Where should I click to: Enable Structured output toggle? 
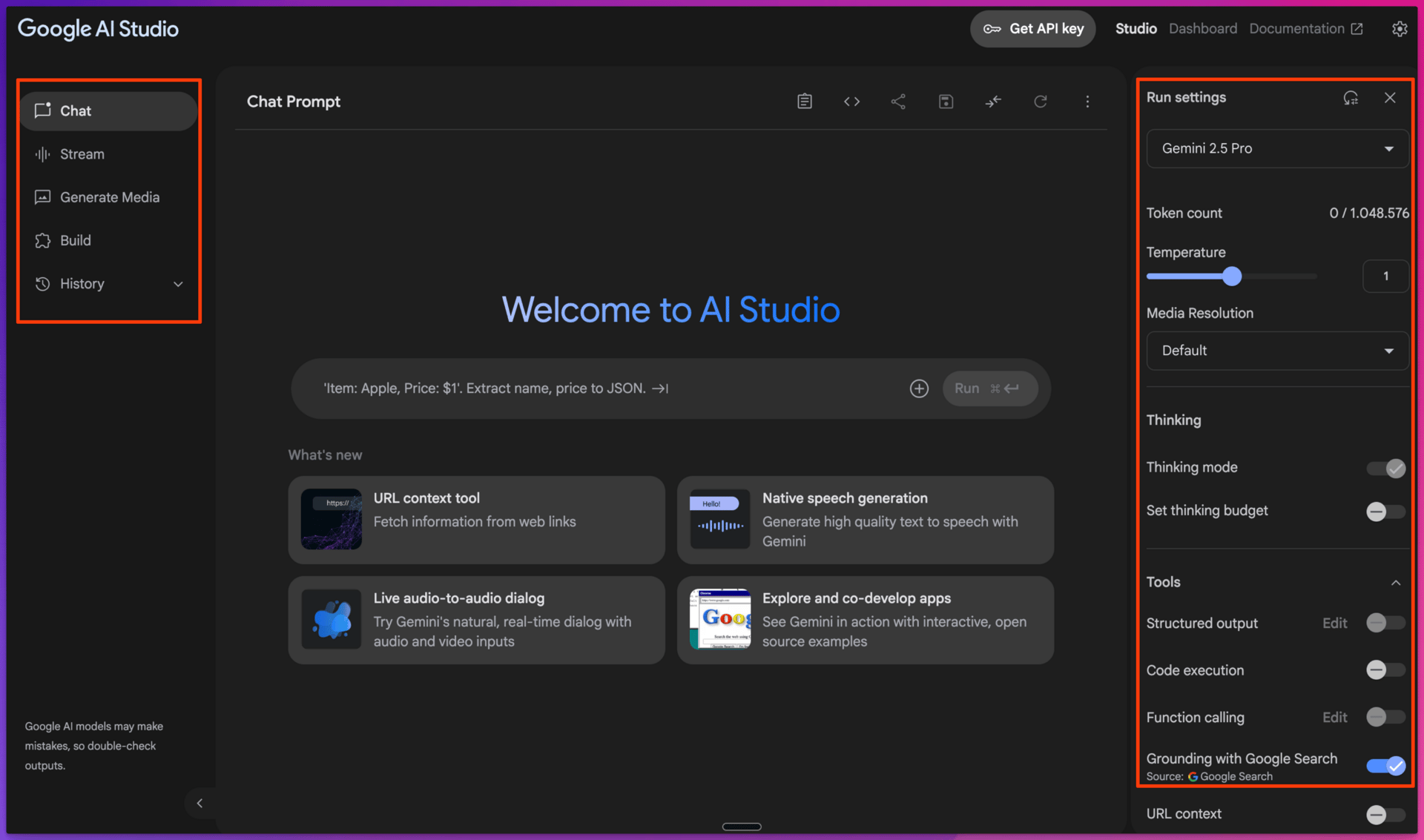point(1385,623)
